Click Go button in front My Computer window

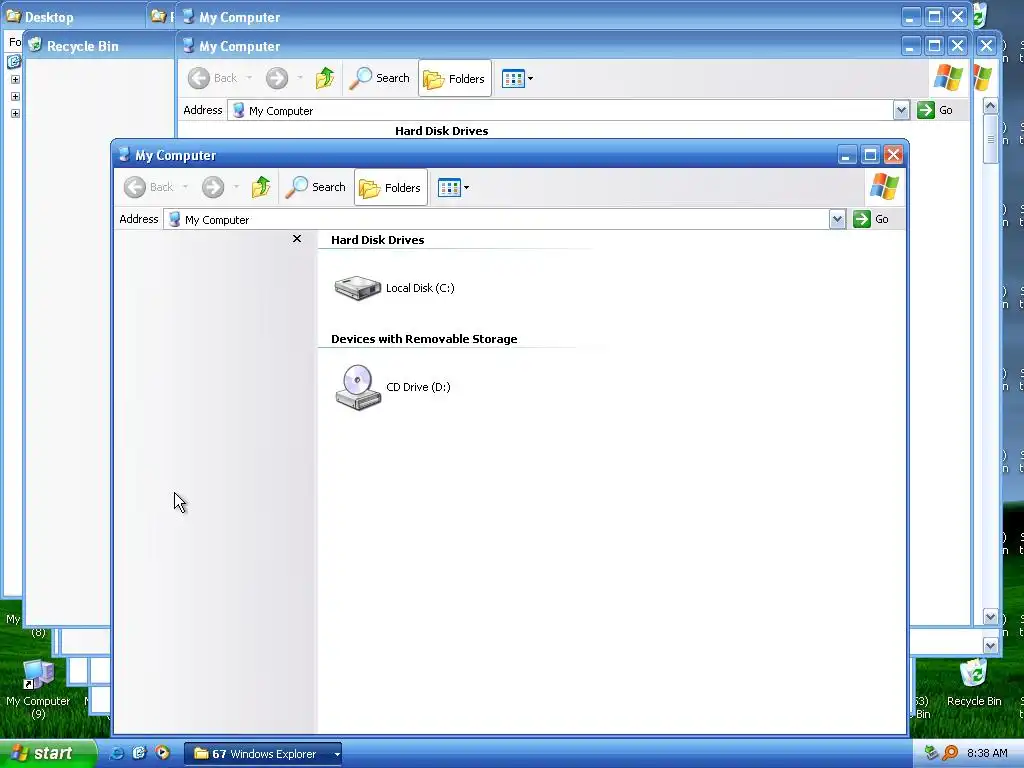click(872, 219)
